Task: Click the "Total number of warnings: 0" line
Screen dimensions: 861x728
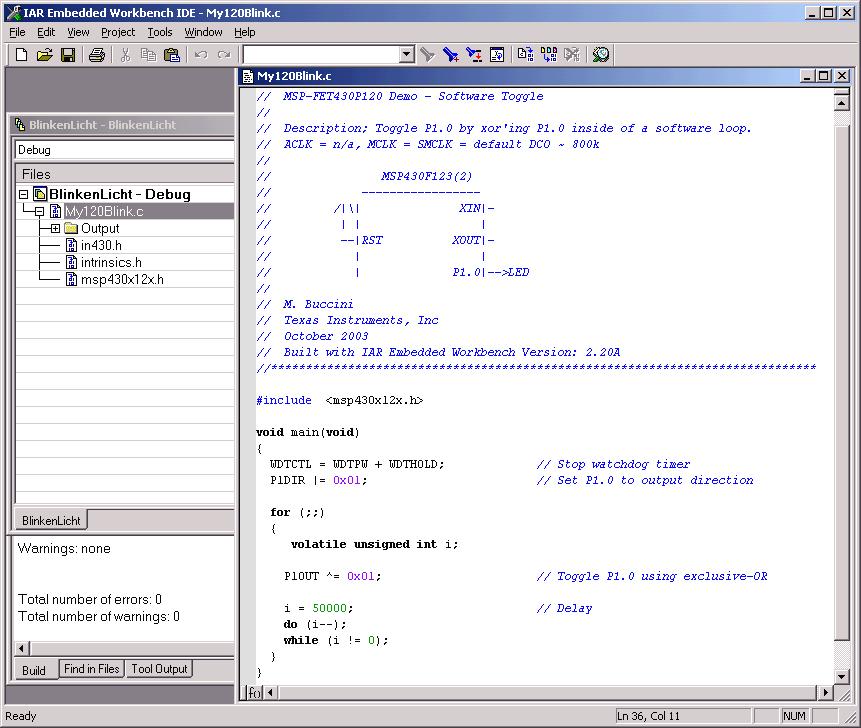Action: click(x=99, y=617)
